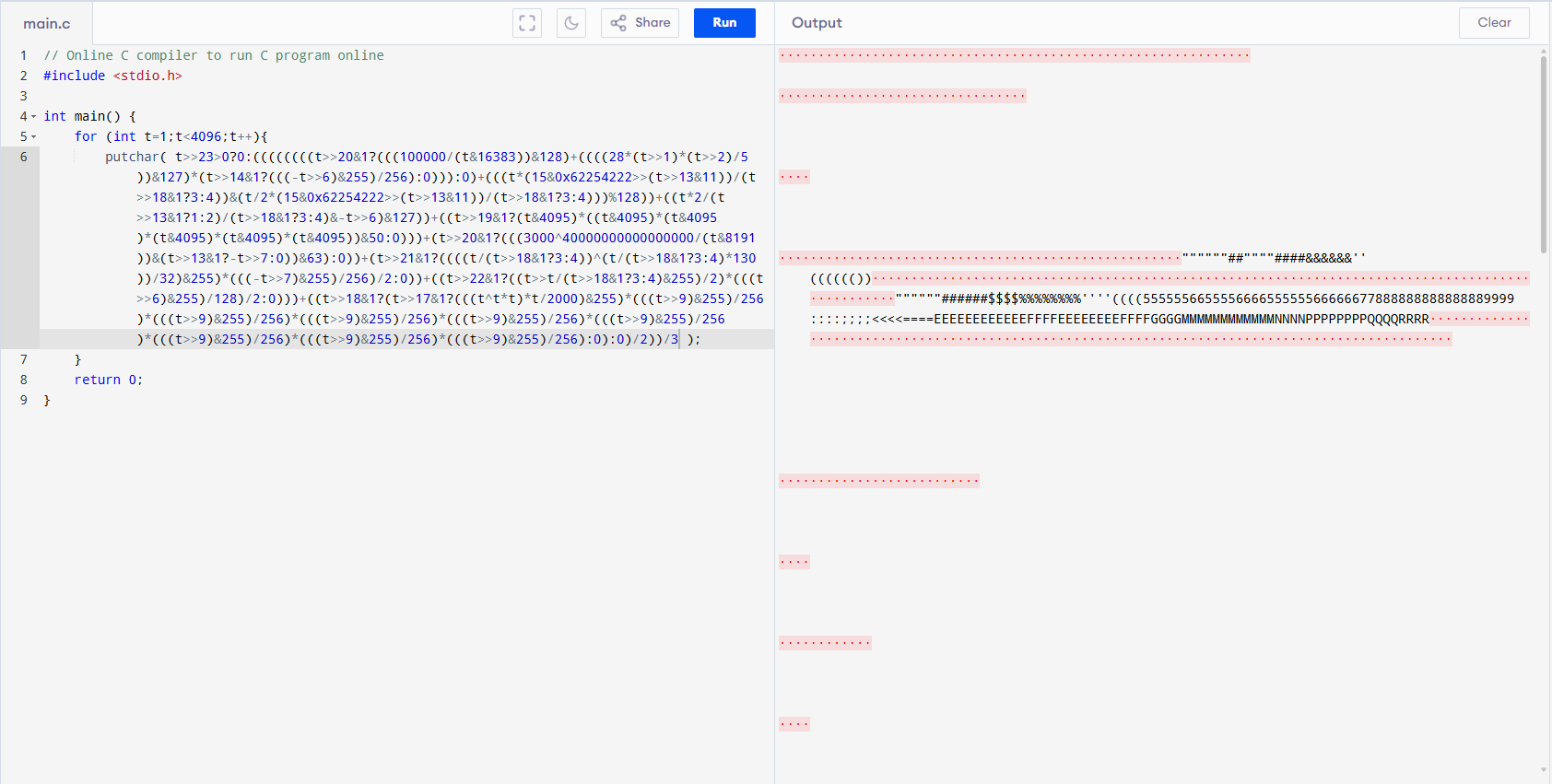1552x784 pixels.
Task: Click the scroll down arrow in output
Action: click(x=1543, y=770)
